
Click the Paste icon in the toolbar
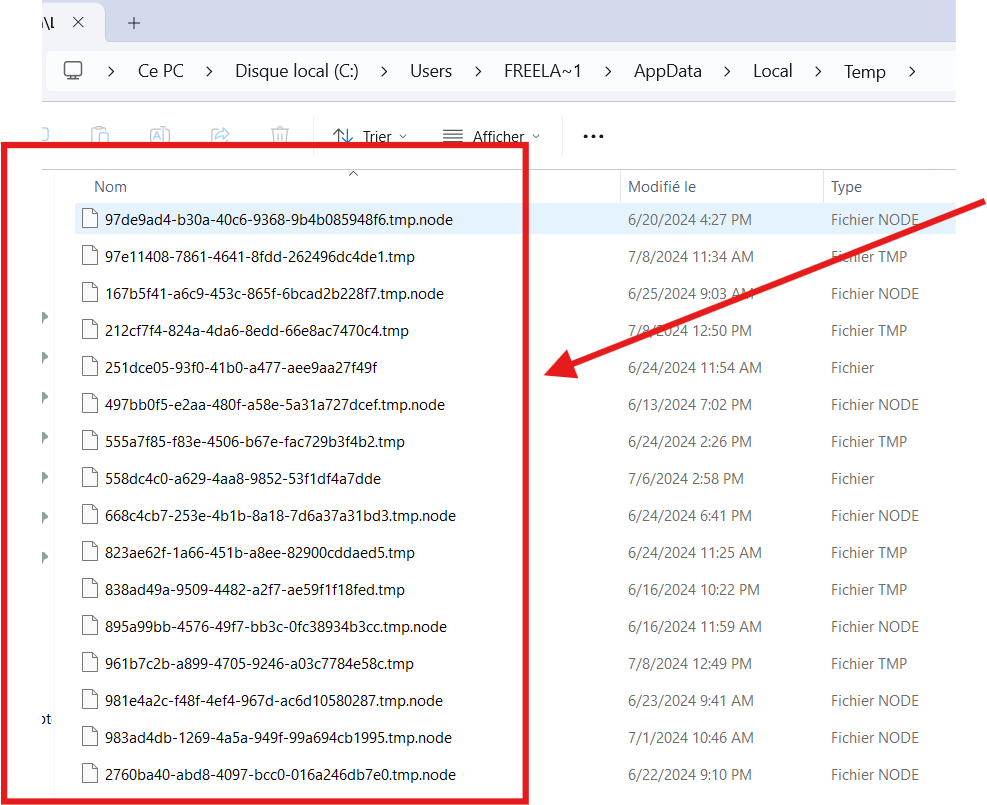coord(100,135)
